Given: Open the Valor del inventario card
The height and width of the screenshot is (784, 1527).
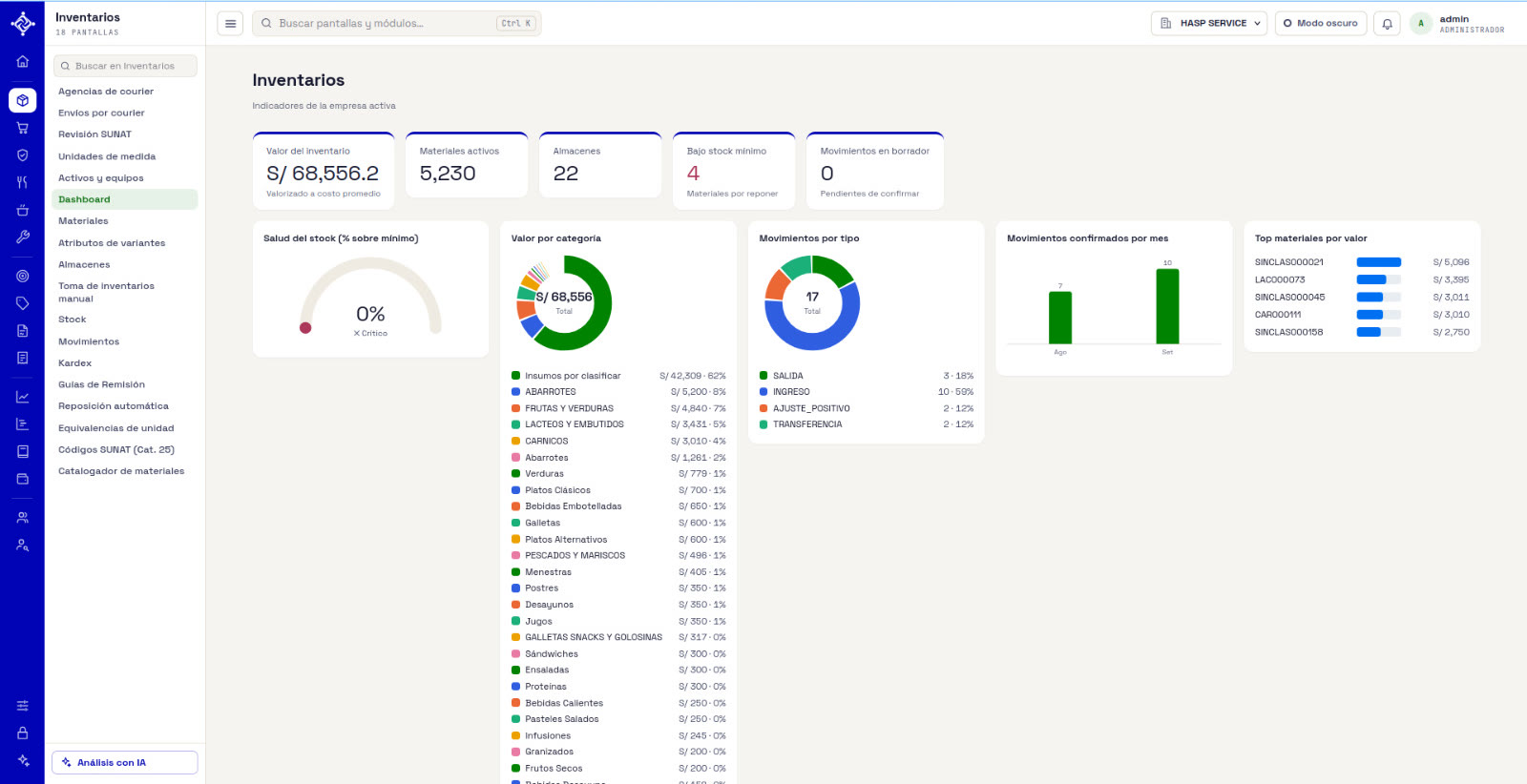Looking at the screenshot, I should (x=324, y=170).
